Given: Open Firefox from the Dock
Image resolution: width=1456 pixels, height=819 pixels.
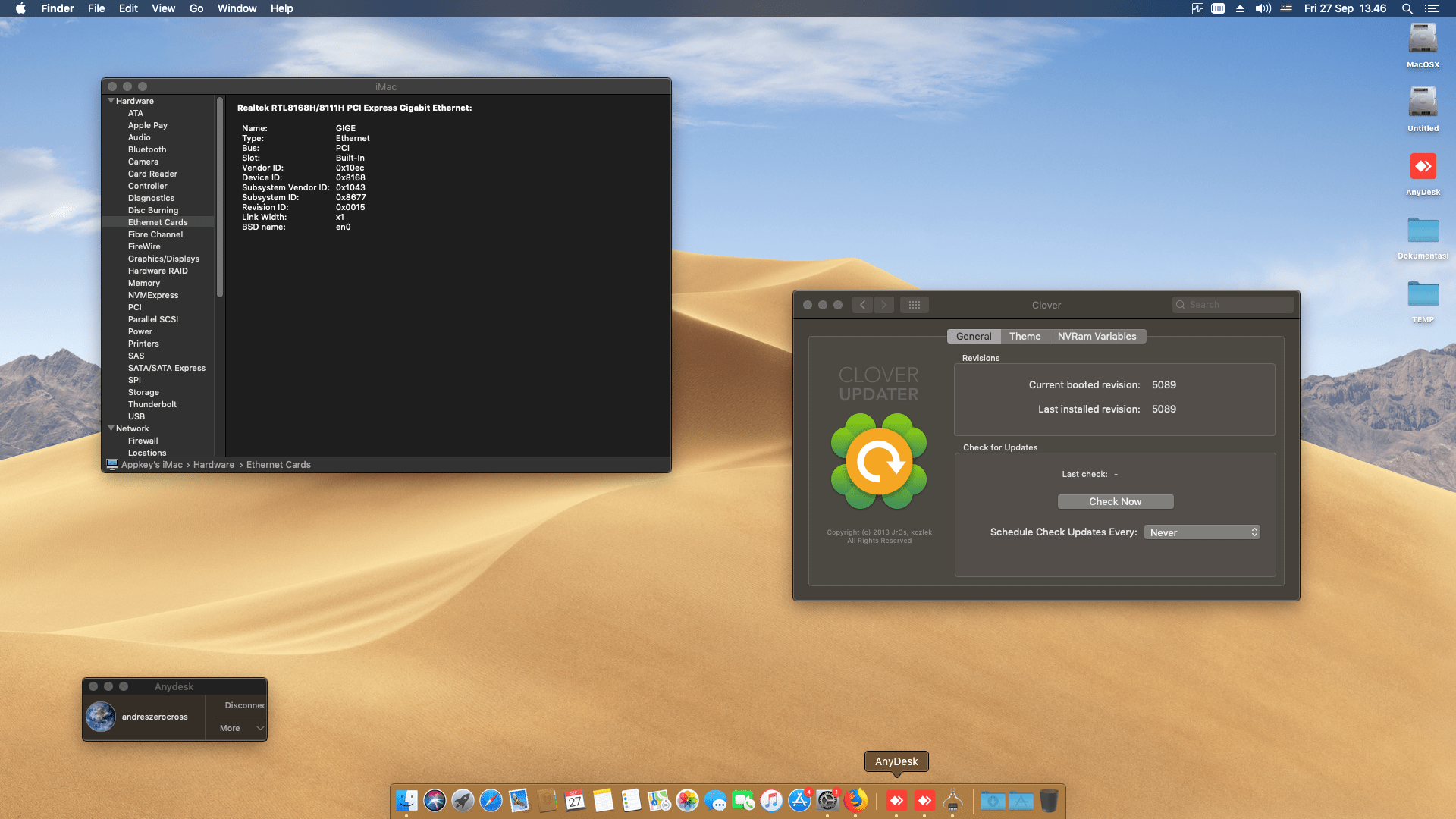Looking at the screenshot, I should pyautogui.click(x=855, y=800).
